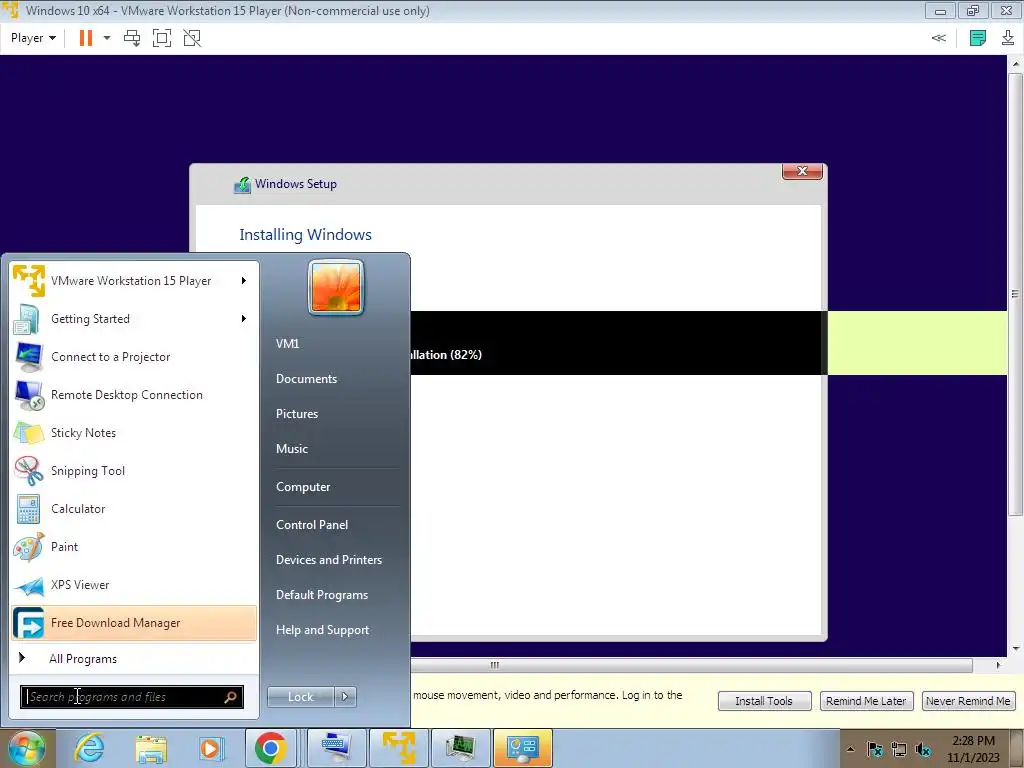Open the Player menu

pos(33,38)
